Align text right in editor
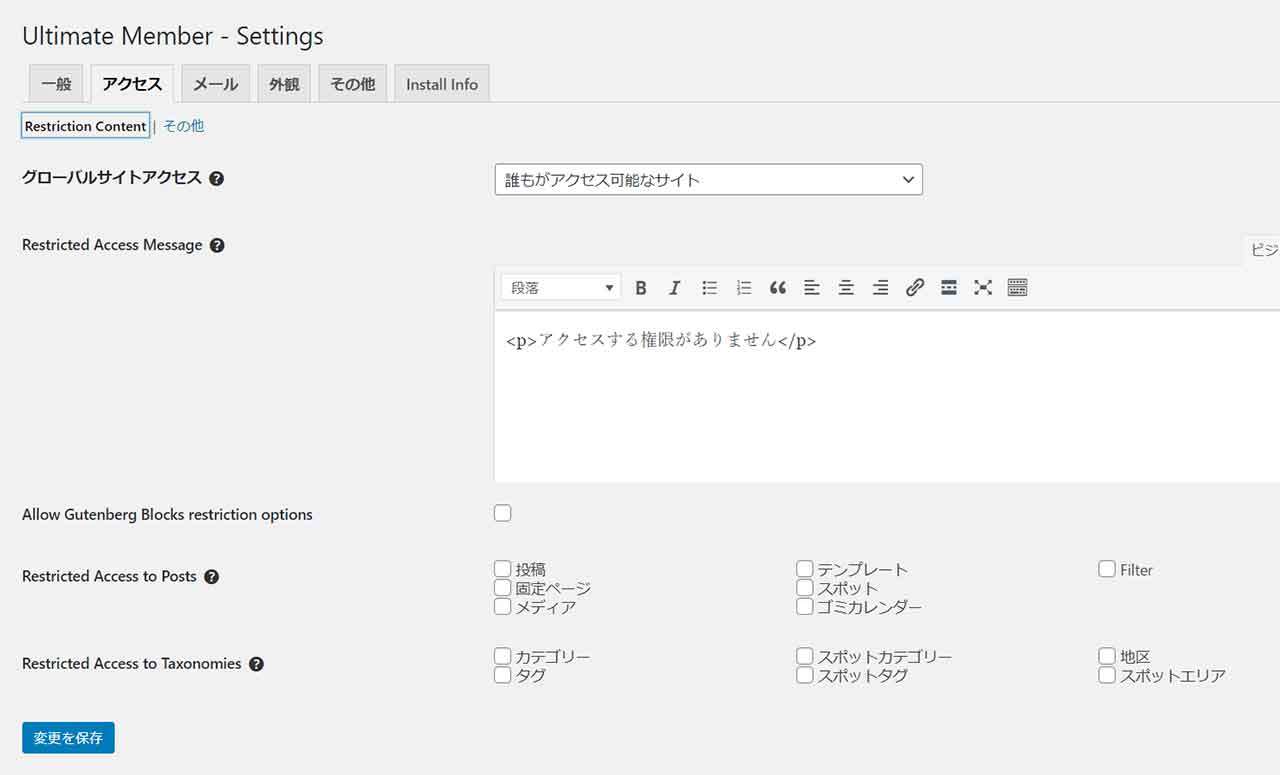Viewport: 1280px width, 775px height. tap(880, 288)
